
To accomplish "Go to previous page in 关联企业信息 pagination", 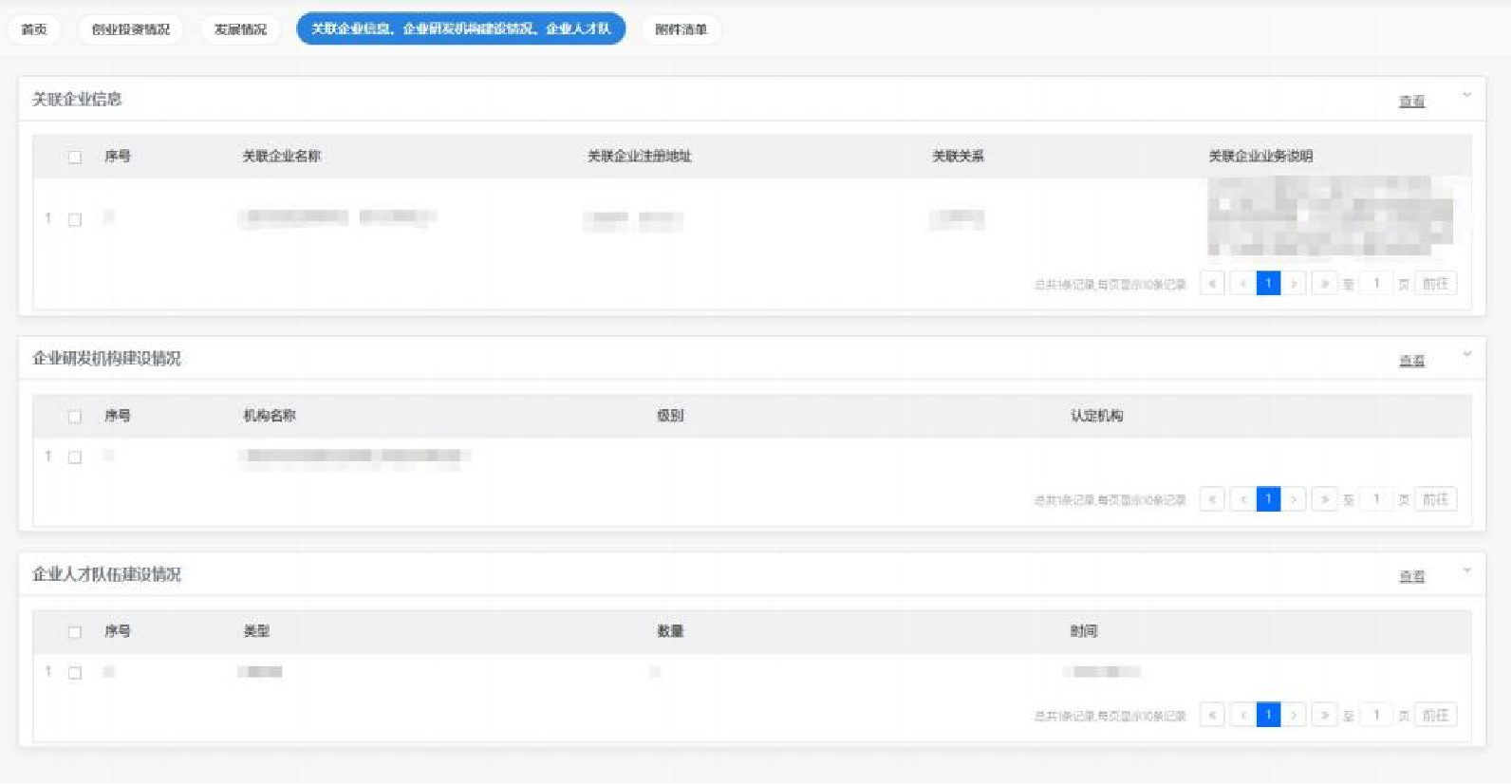I will 1242,284.
